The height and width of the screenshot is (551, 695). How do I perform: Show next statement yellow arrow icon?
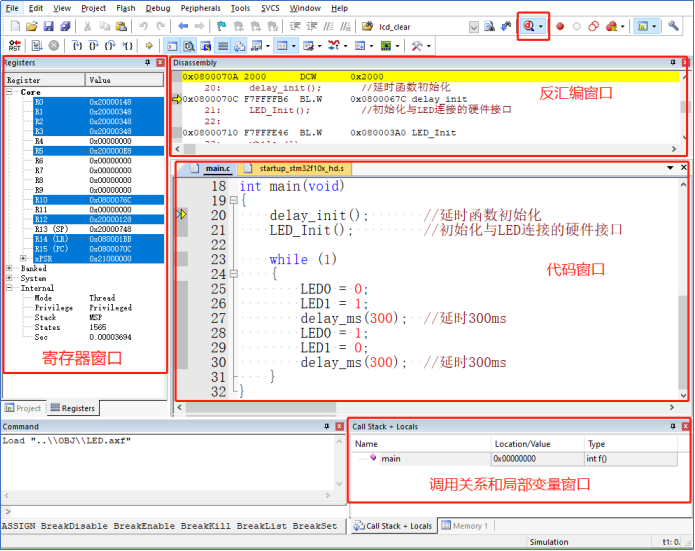click(x=149, y=46)
